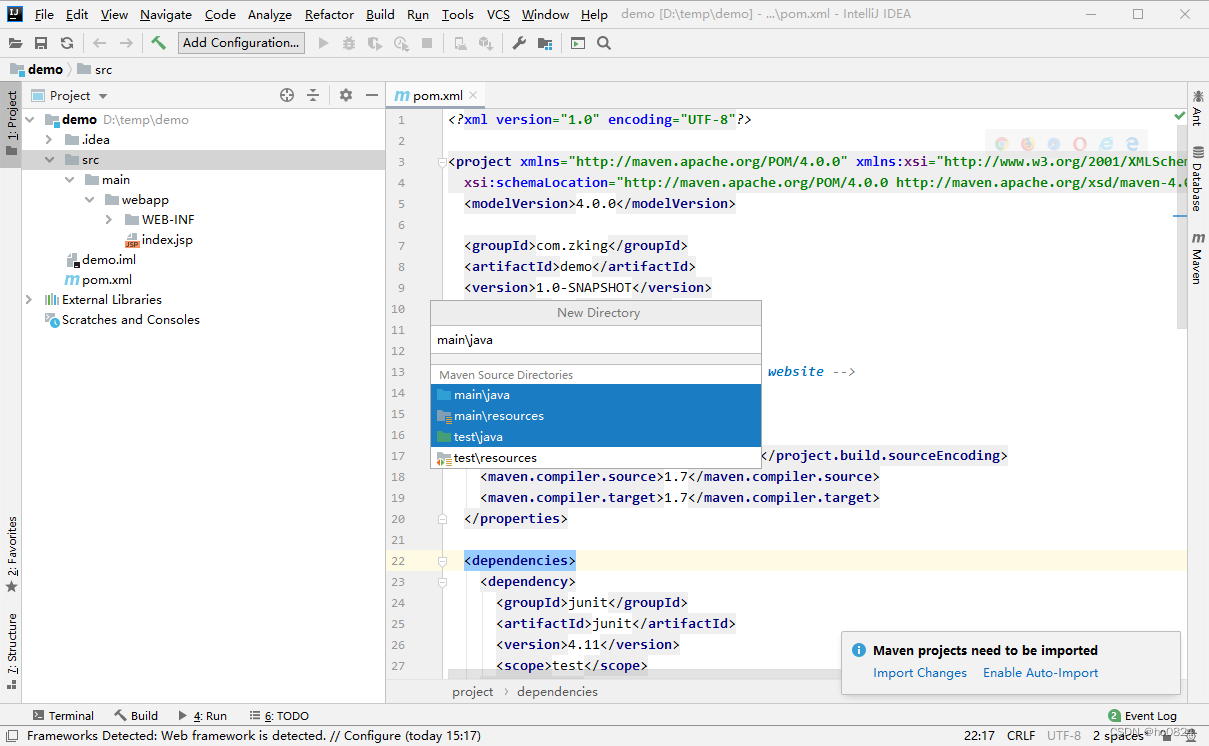Screen dimensions: 1209x746
Task: Expand the WEB-INF folder node
Action: 109,220
